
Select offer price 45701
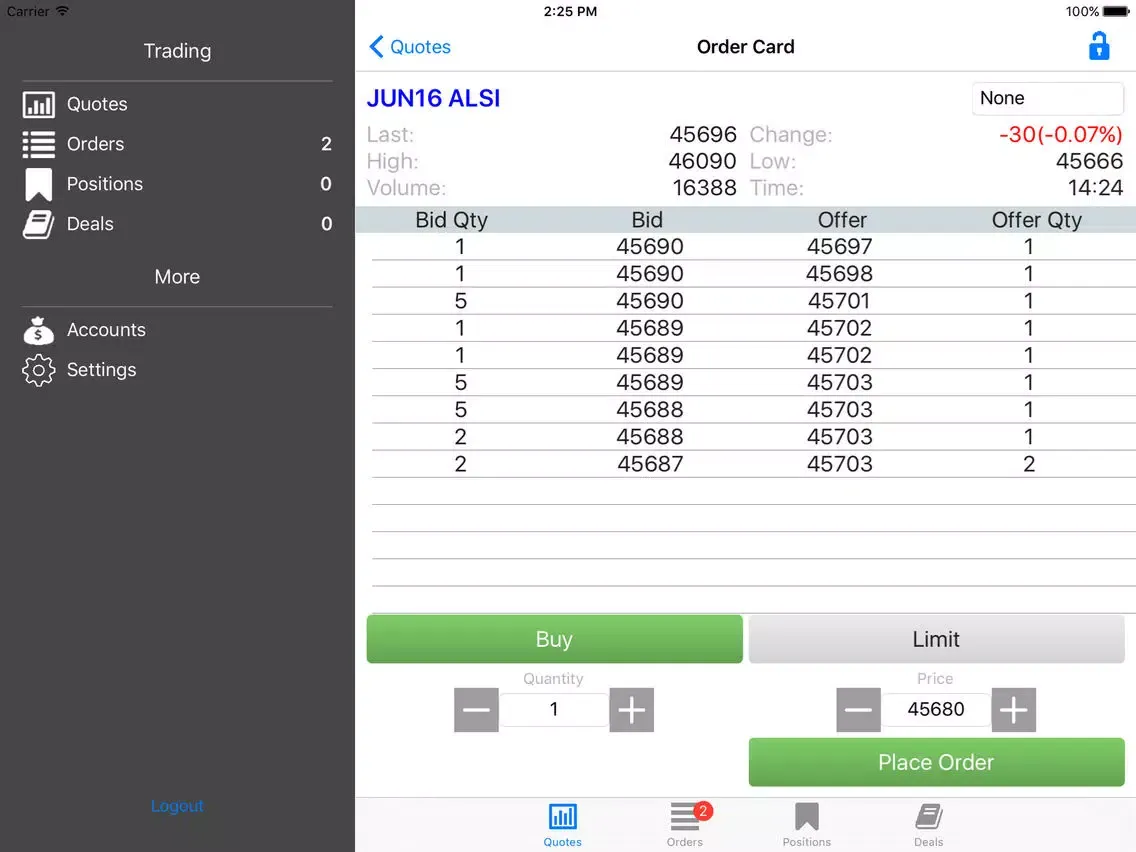840,301
